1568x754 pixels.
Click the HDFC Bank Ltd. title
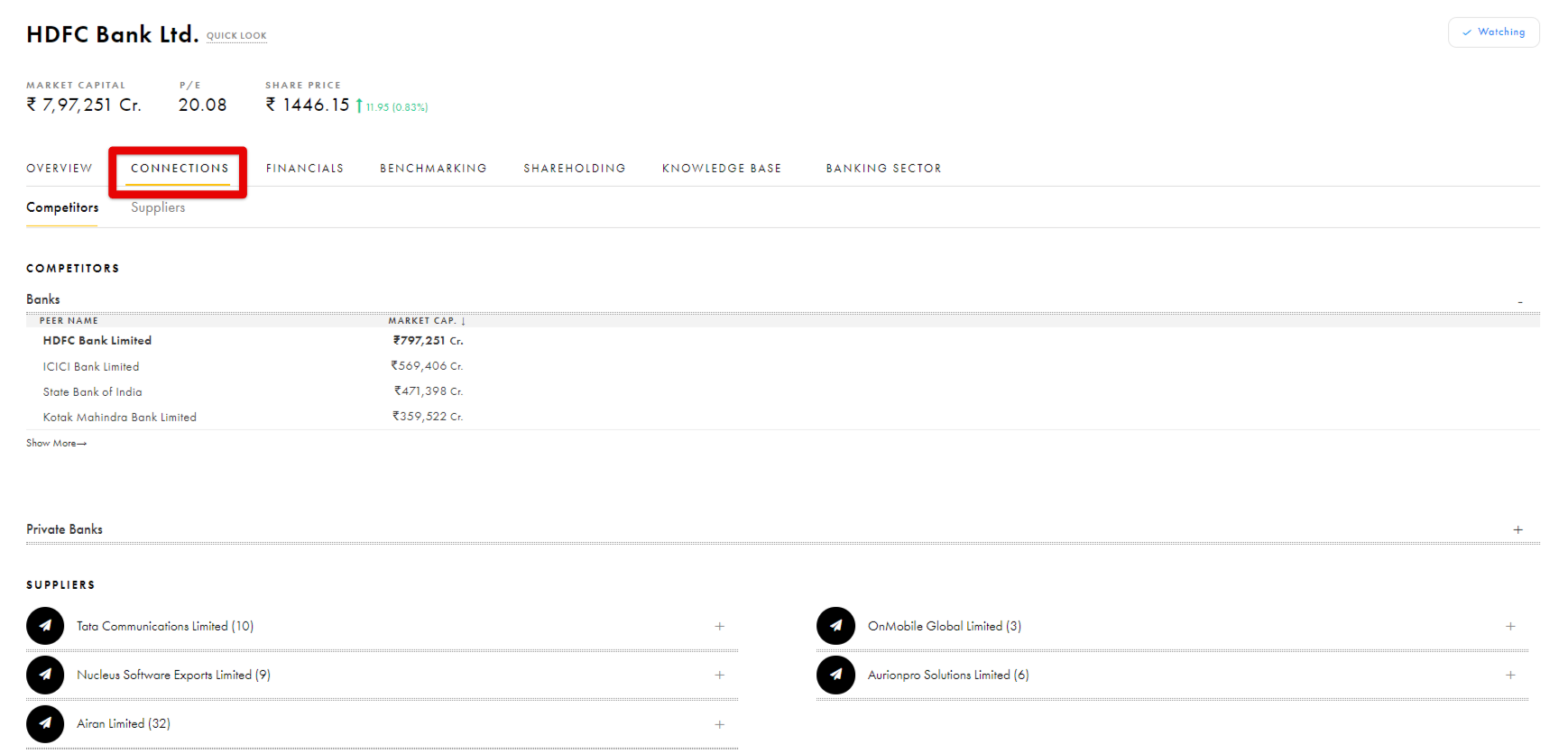(x=112, y=34)
